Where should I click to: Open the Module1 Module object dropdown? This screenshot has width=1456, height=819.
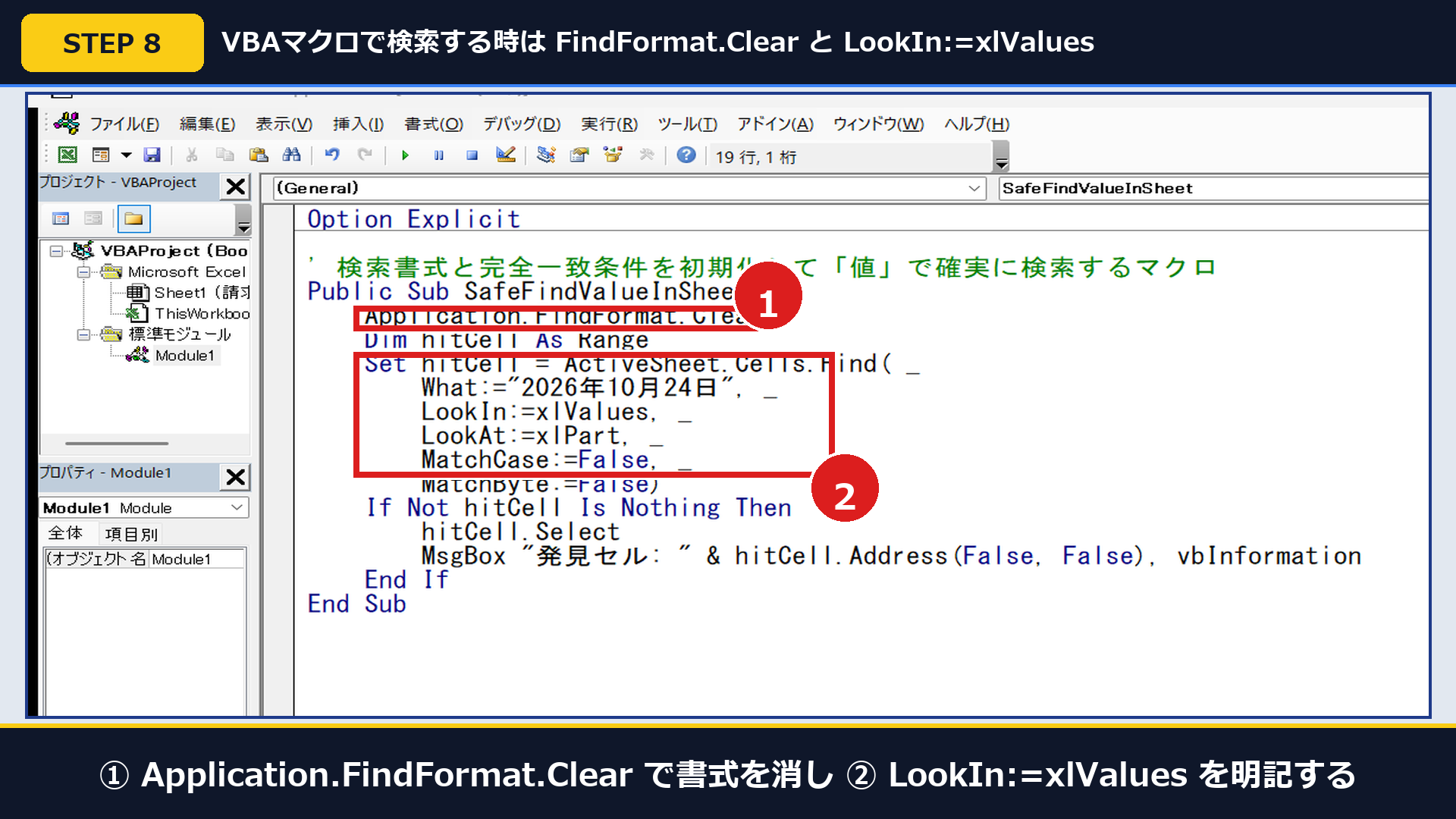point(237,507)
